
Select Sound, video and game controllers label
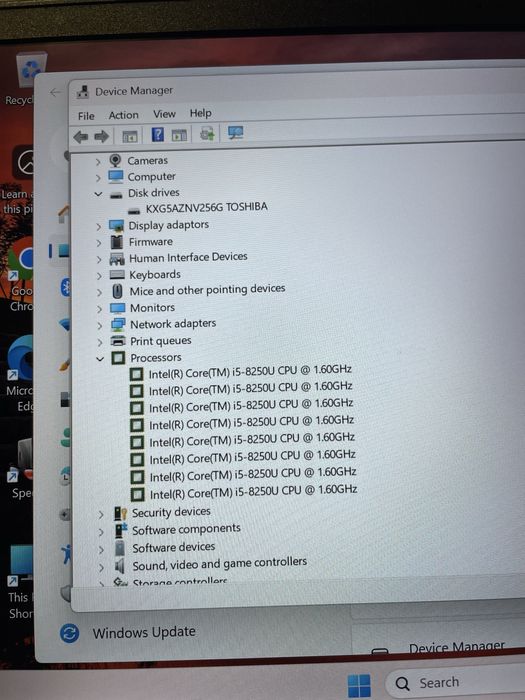220,564
